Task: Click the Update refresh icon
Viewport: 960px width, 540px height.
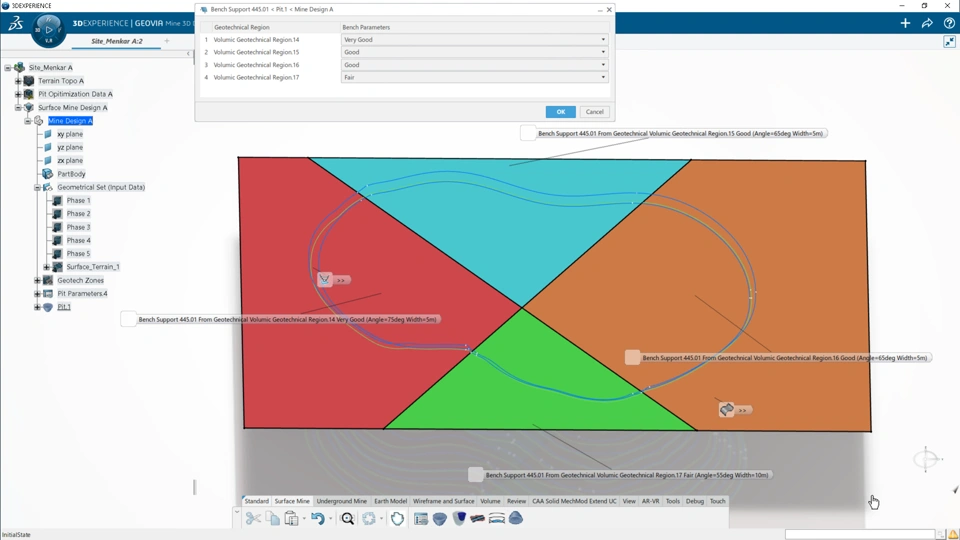Action: click(369, 519)
